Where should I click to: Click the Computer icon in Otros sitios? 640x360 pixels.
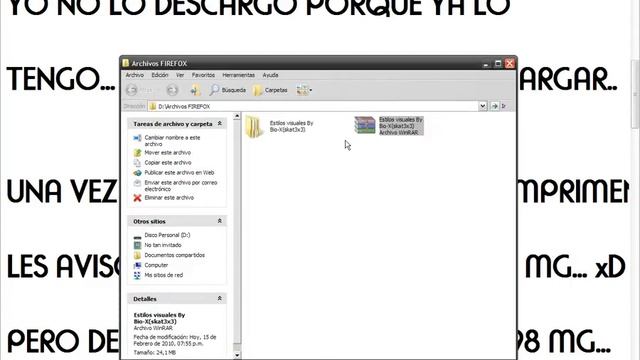pyautogui.click(x=138, y=265)
